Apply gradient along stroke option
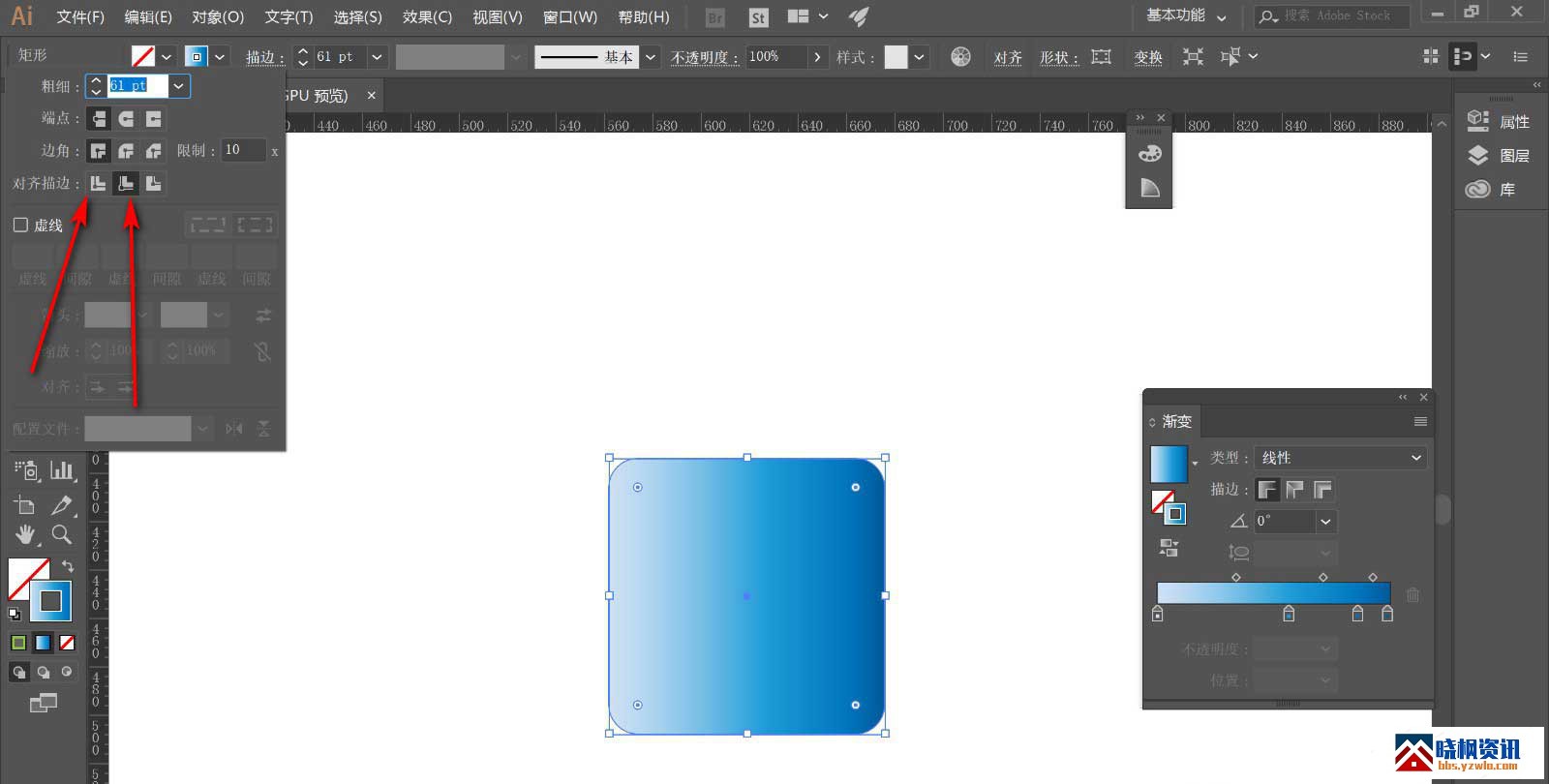This screenshot has width=1549, height=784. click(x=1294, y=490)
